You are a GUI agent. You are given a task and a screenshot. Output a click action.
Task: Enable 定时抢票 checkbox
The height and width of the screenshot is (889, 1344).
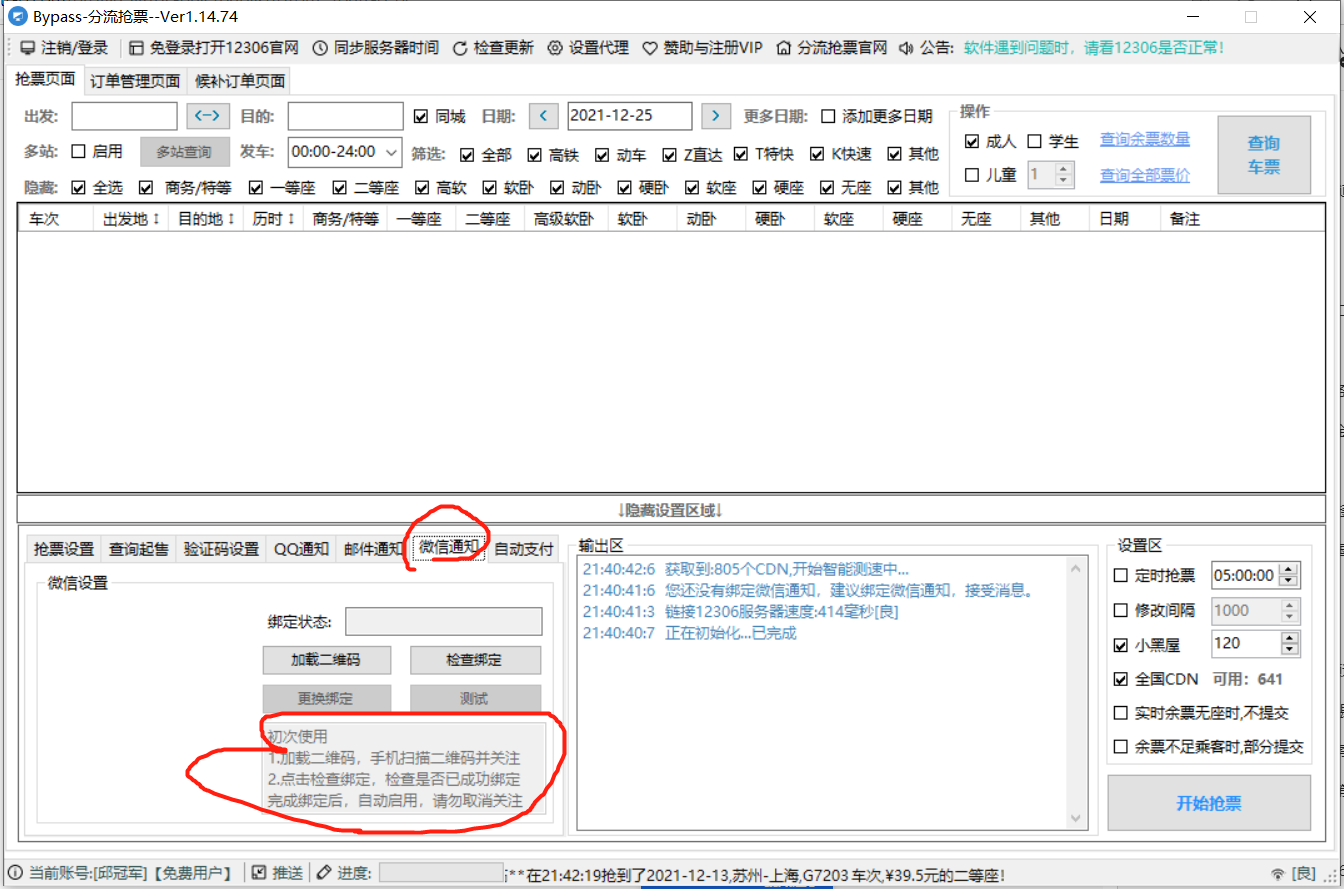tap(1121, 575)
